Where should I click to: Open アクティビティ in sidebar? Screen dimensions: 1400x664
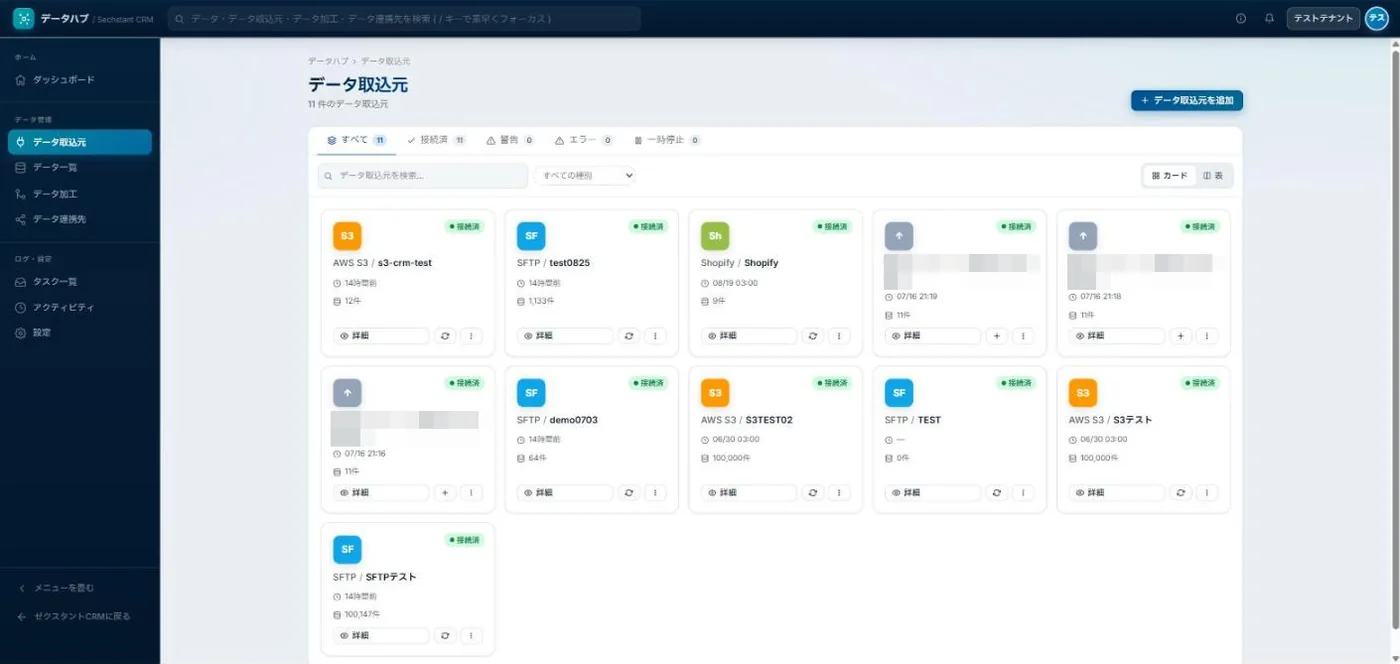point(80,307)
